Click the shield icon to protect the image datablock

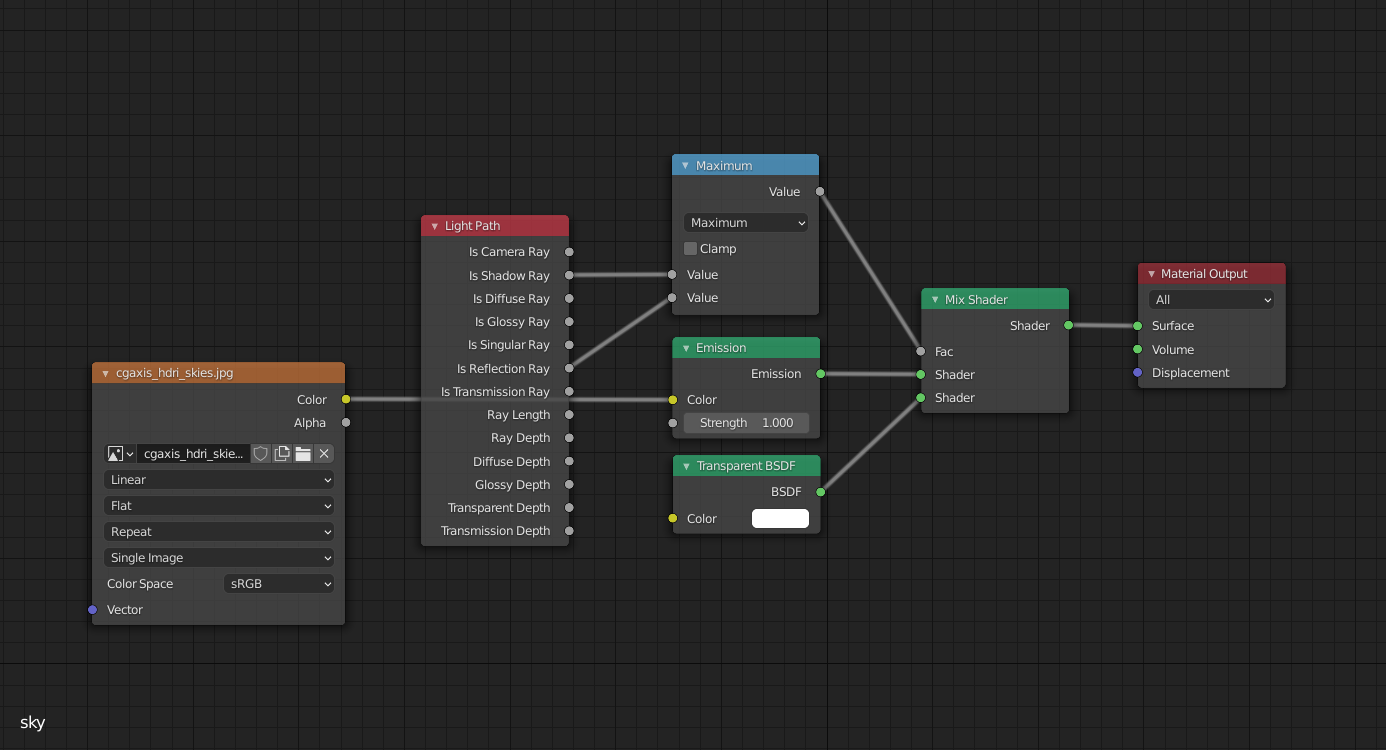pyautogui.click(x=260, y=453)
